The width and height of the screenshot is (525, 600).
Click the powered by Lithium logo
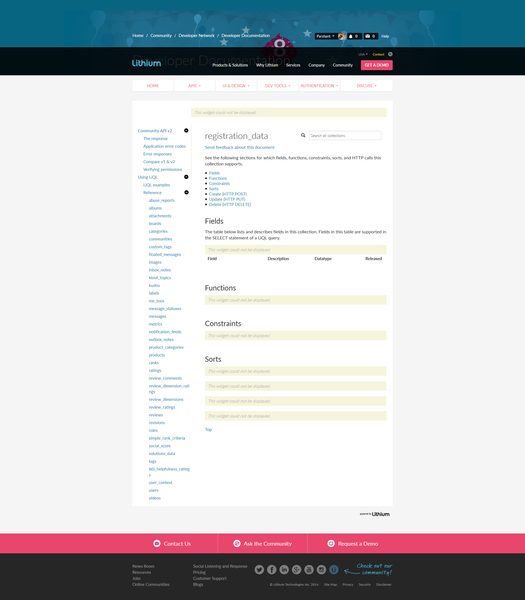(375, 514)
